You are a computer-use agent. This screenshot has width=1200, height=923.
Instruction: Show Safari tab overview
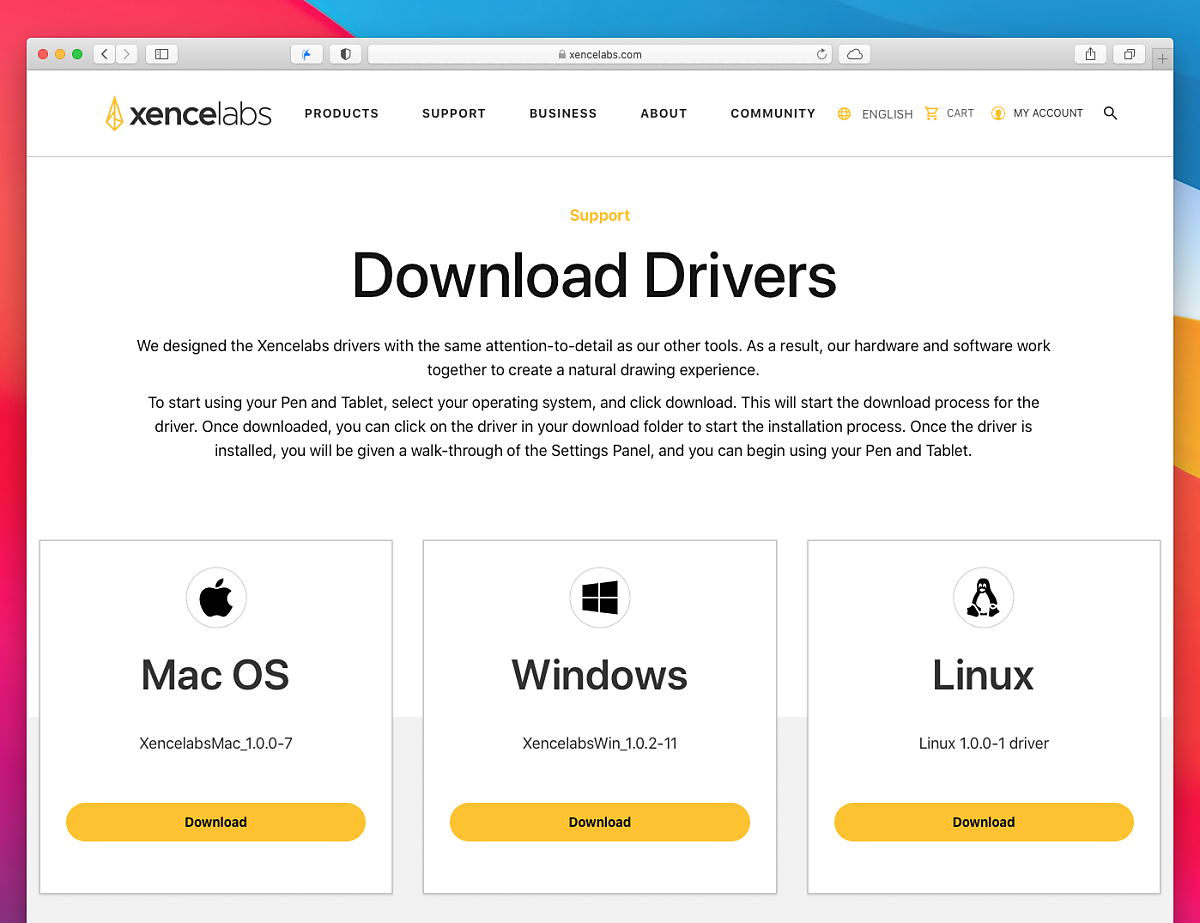point(1129,54)
